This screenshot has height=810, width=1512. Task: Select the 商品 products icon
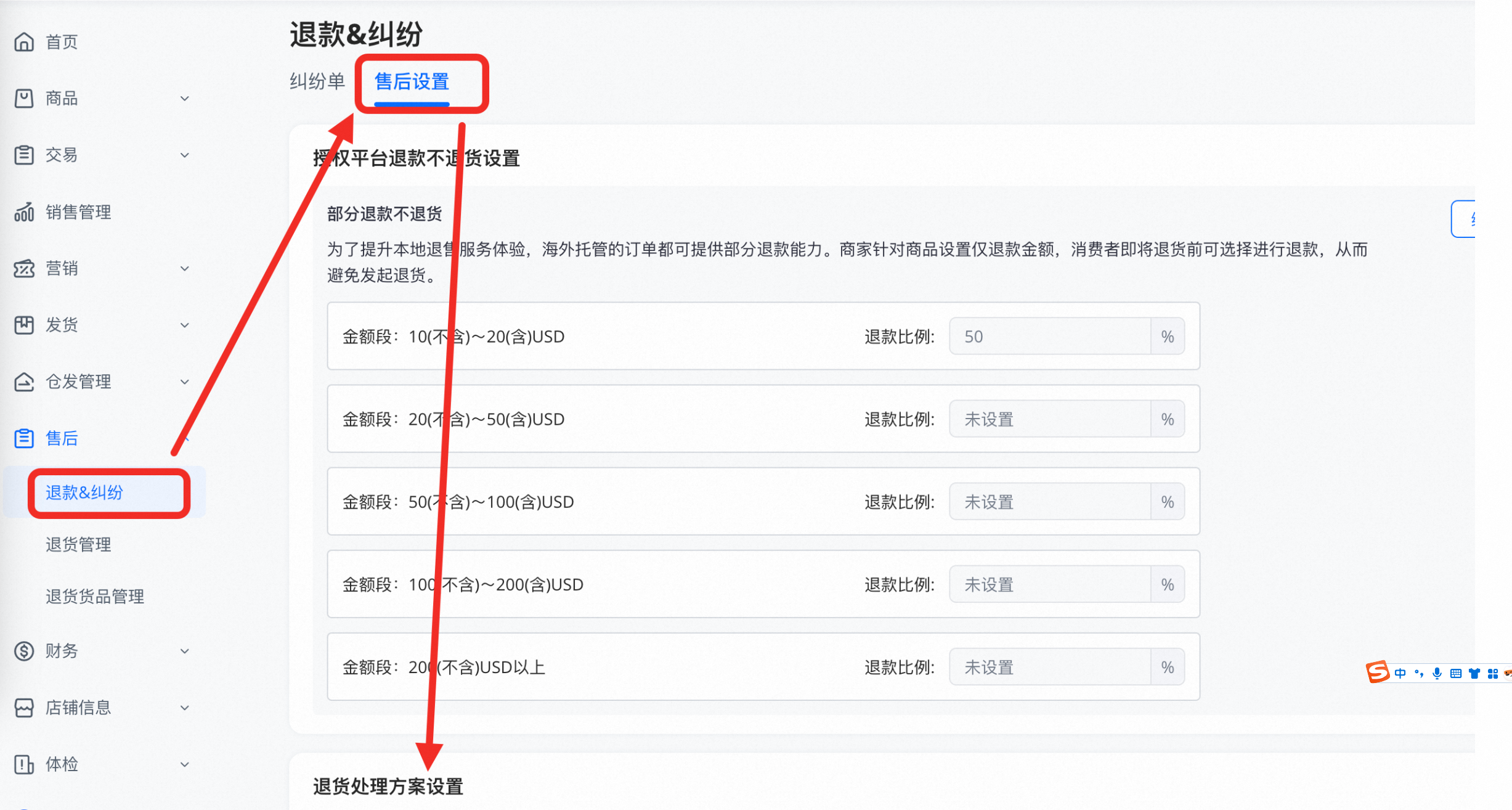(x=23, y=98)
